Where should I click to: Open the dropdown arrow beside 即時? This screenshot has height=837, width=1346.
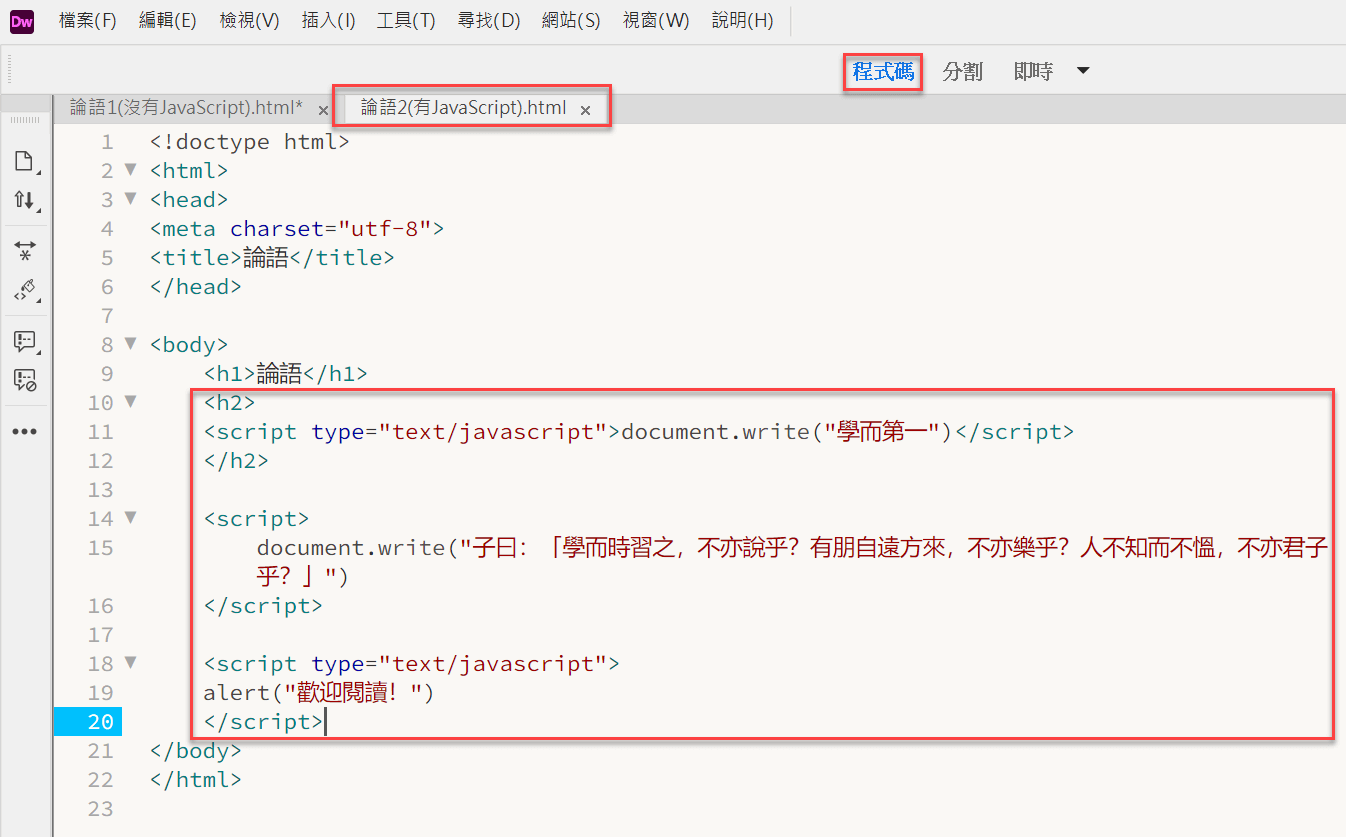(1083, 71)
